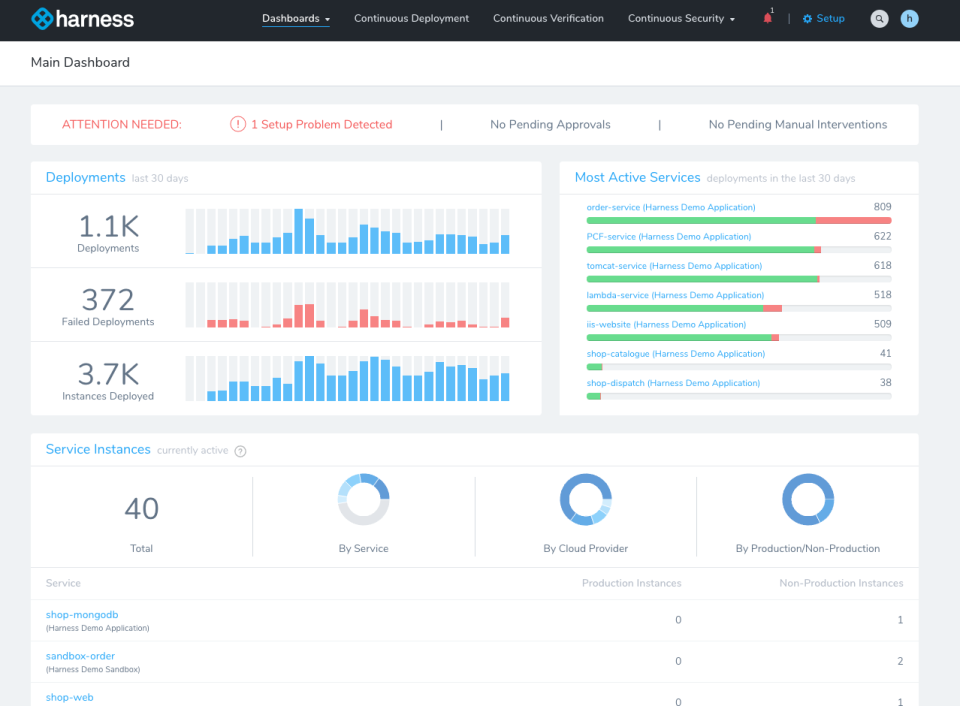The image size is (960, 706).
Task: Click the By Cloud Provider donut chart
Action: click(586, 499)
